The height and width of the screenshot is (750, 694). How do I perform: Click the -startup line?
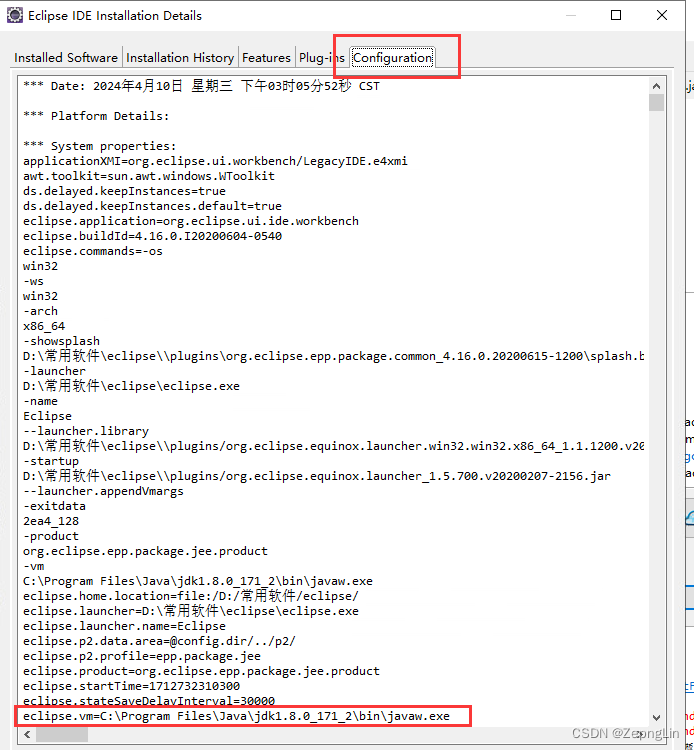point(51,461)
